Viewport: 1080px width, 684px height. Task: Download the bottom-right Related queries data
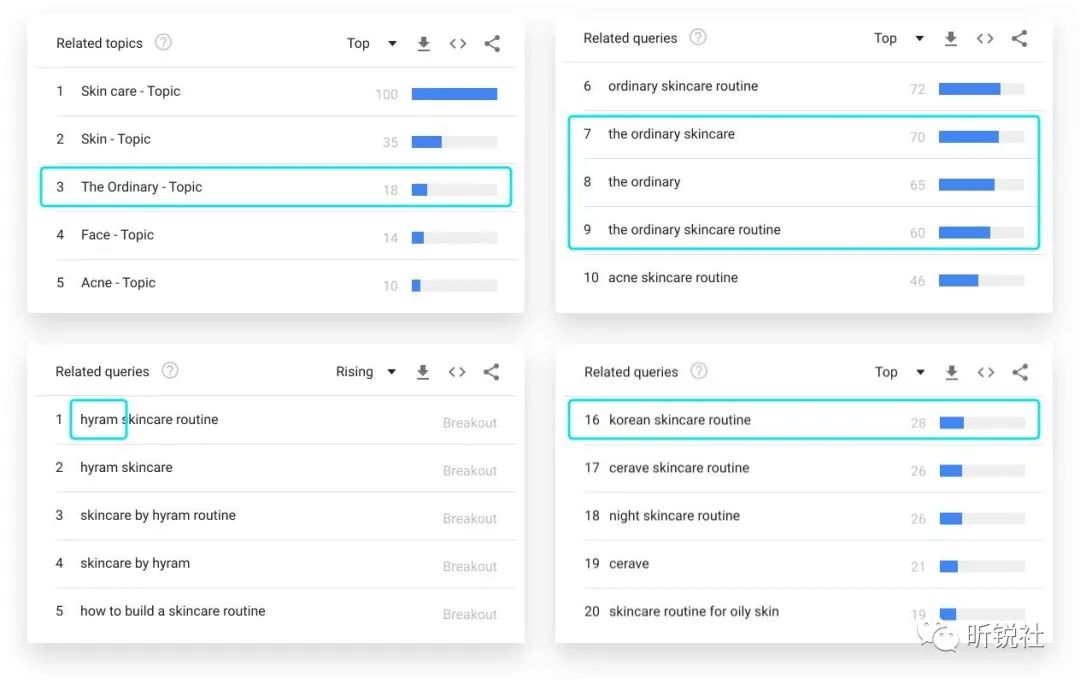[x=951, y=373]
